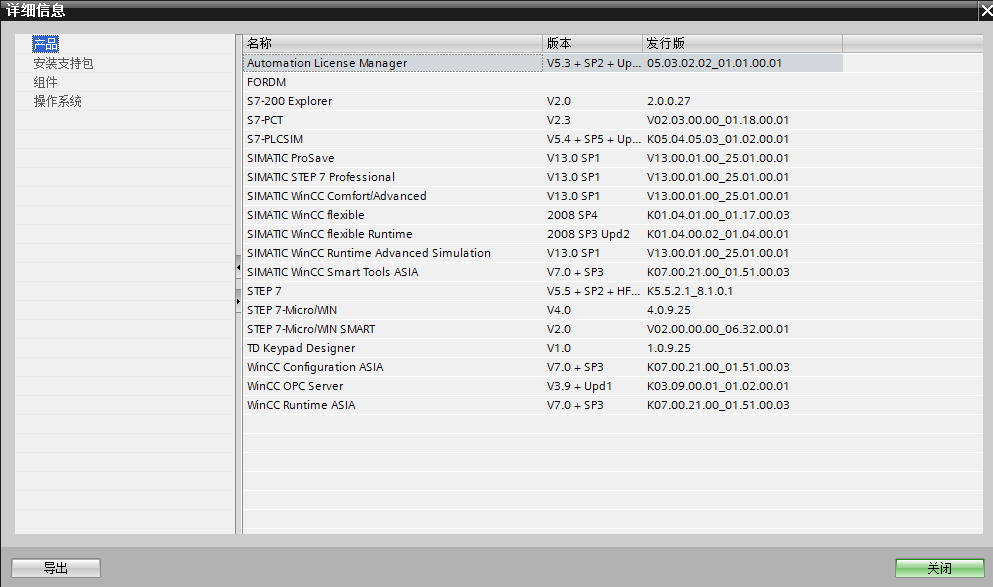The height and width of the screenshot is (587, 993).
Task: Click the 2008 SP3 Upd2 version cell
Action: pyautogui.click(x=588, y=234)
